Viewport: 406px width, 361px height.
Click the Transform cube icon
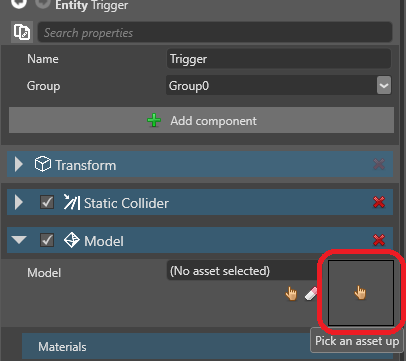(x=43, y=164)
